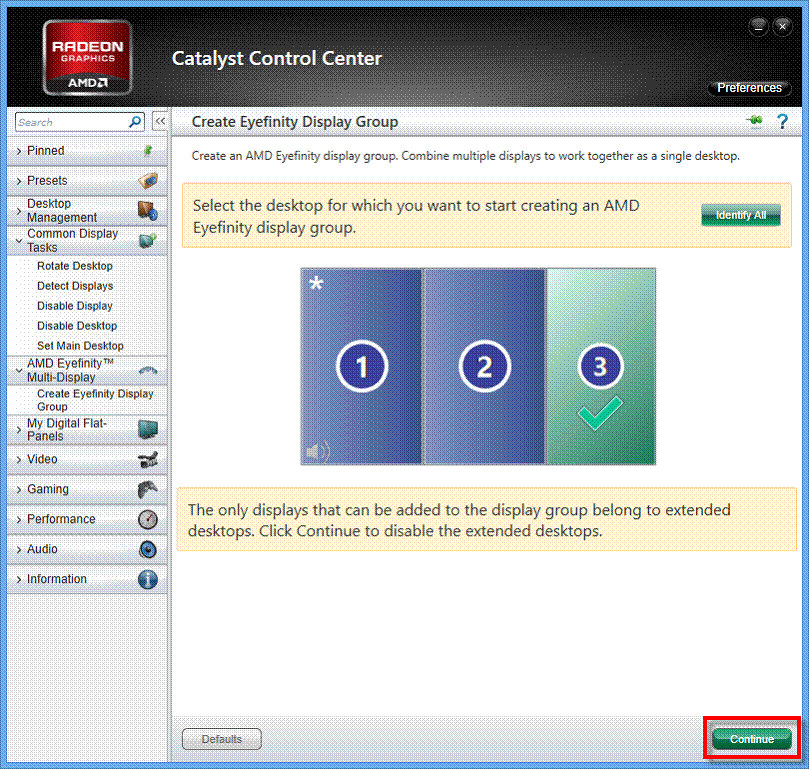Image resolution: width=810 pixels, height=770 pixels.
Task: Click the Defaults button
Action: (x=222, y=739)
